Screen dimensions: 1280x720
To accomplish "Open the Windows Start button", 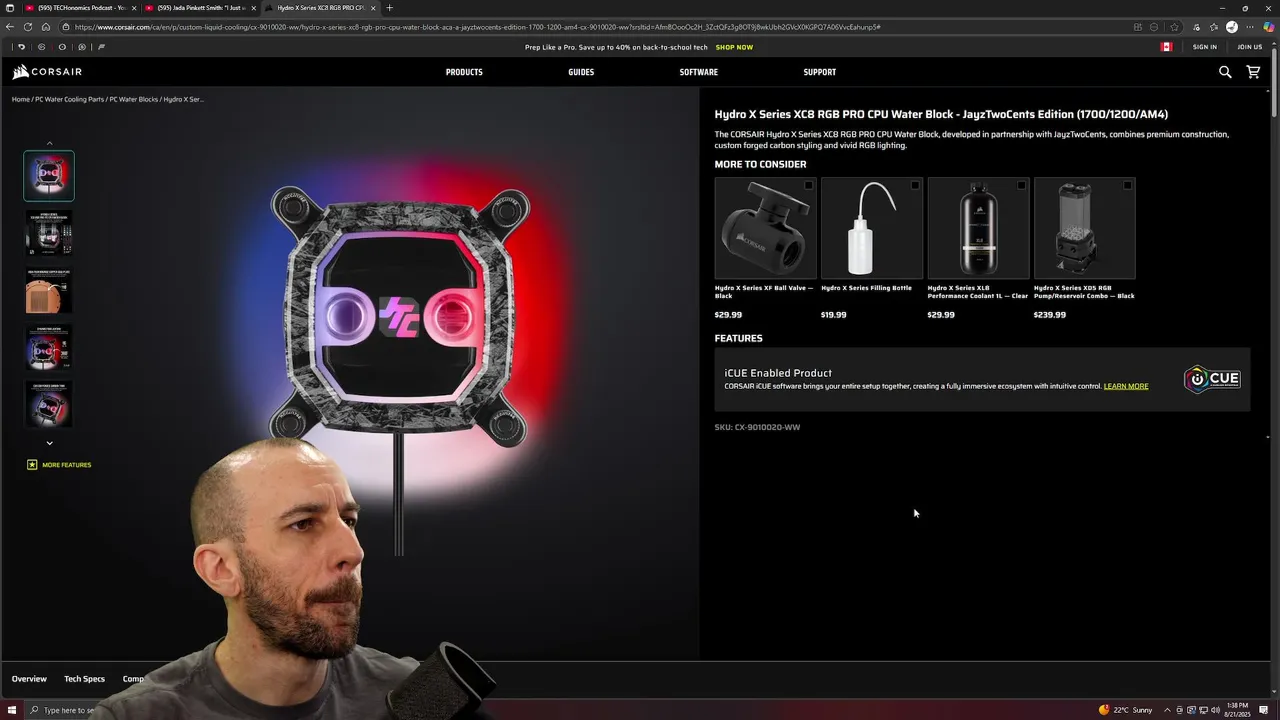I will click(x=11, y=710).
